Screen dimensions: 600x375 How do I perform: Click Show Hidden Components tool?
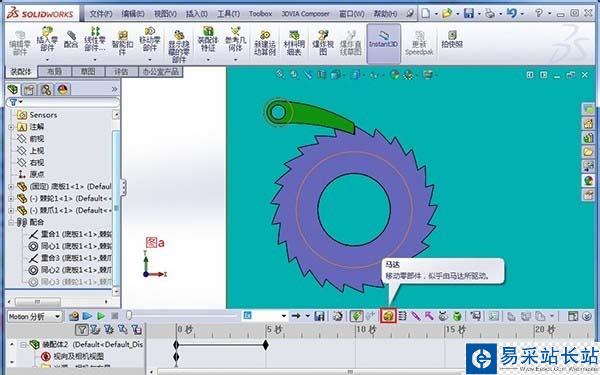click(179, 47)
